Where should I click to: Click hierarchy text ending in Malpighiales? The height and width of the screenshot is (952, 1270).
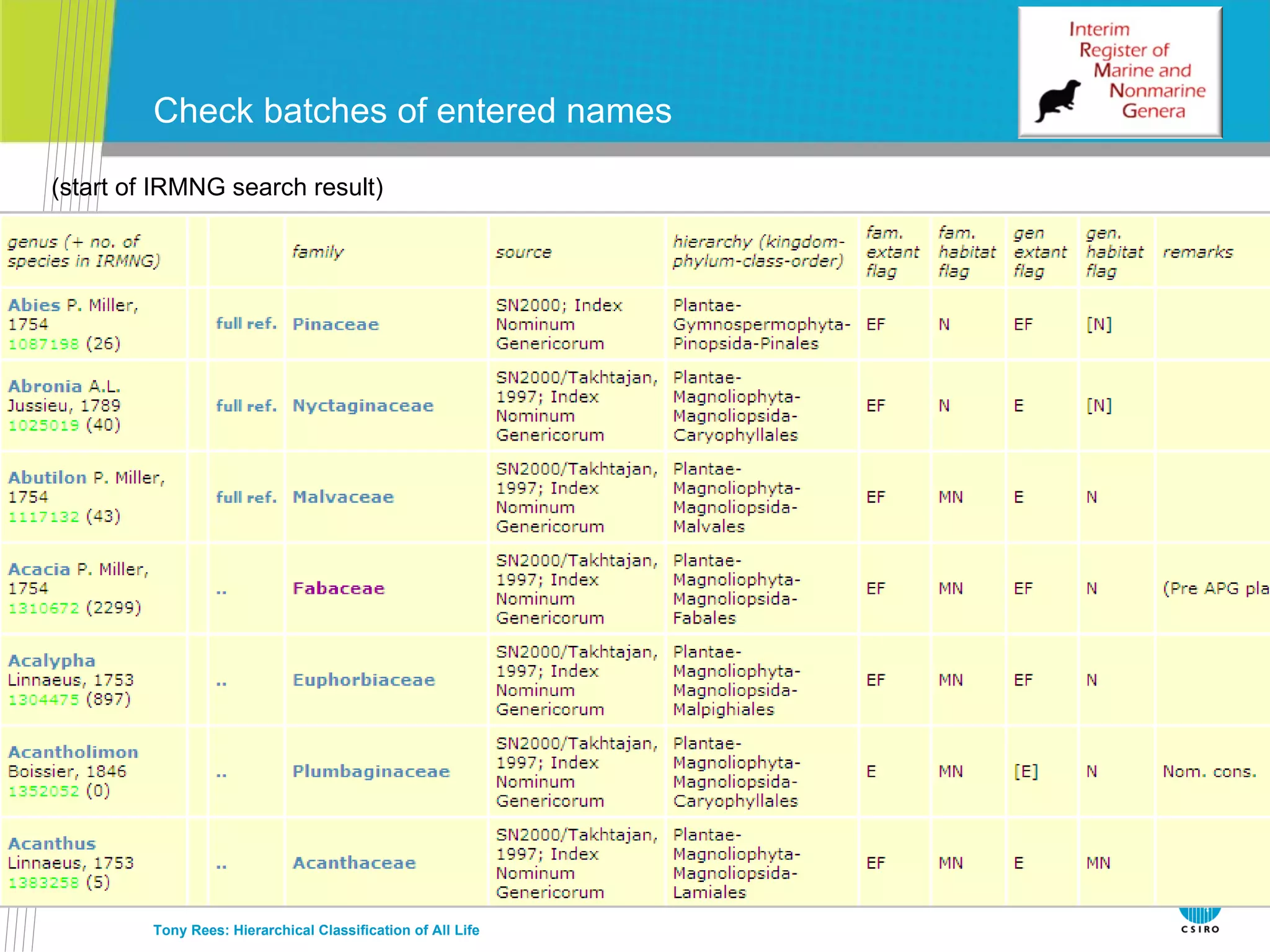point(737,681)
